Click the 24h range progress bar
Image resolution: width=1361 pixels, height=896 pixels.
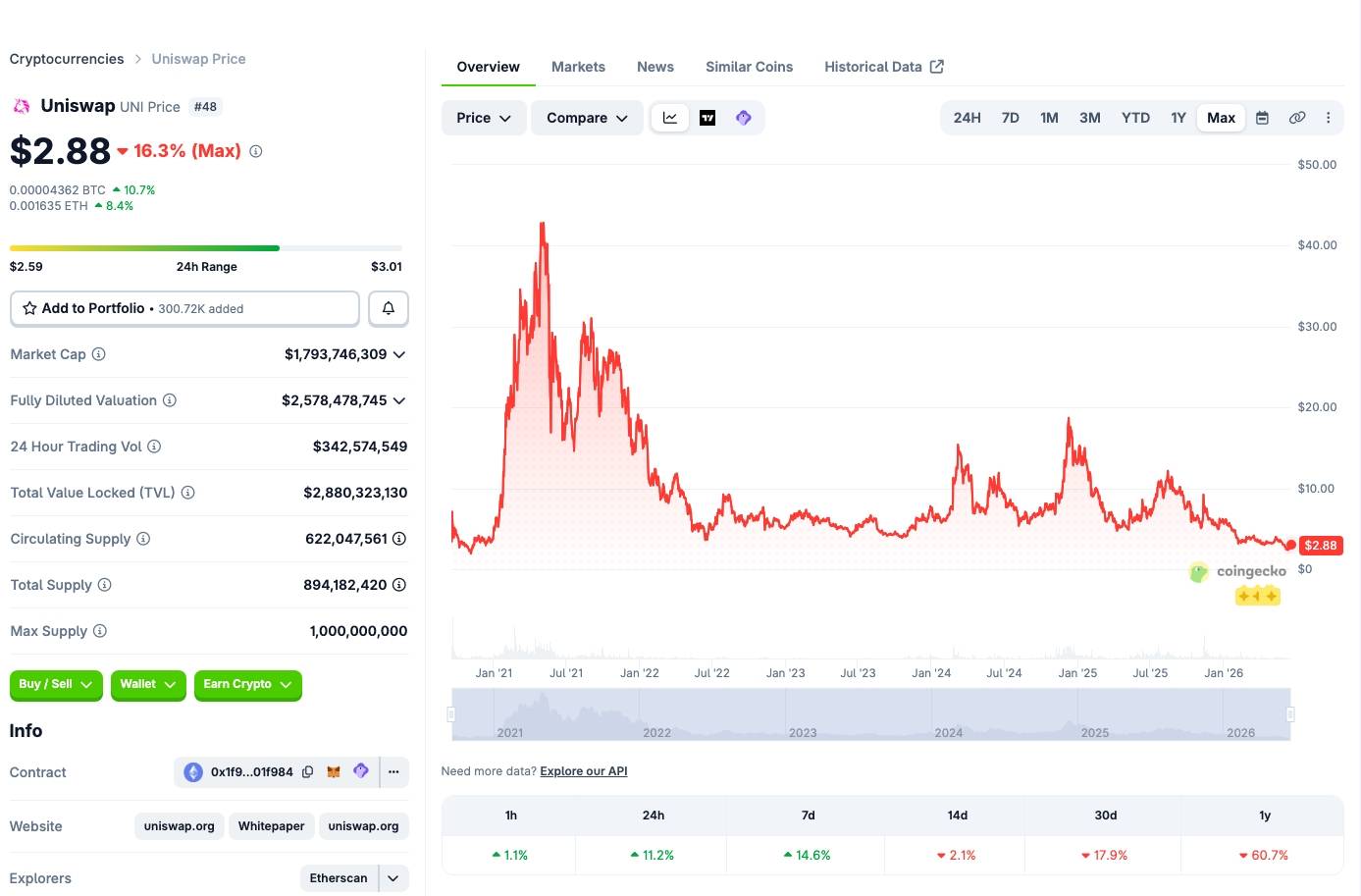point(206,248)
